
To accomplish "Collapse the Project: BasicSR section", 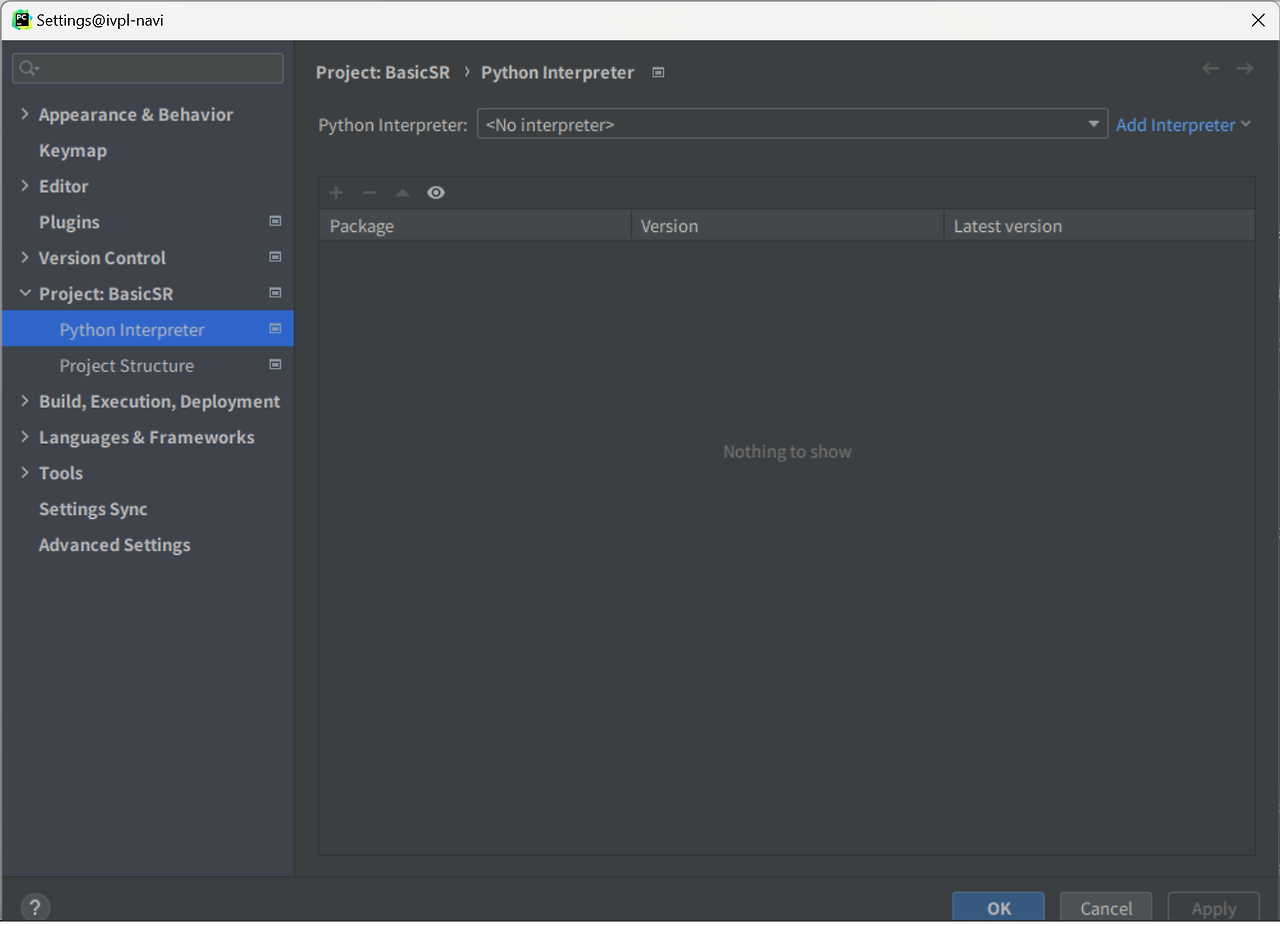I will (25, 293).
